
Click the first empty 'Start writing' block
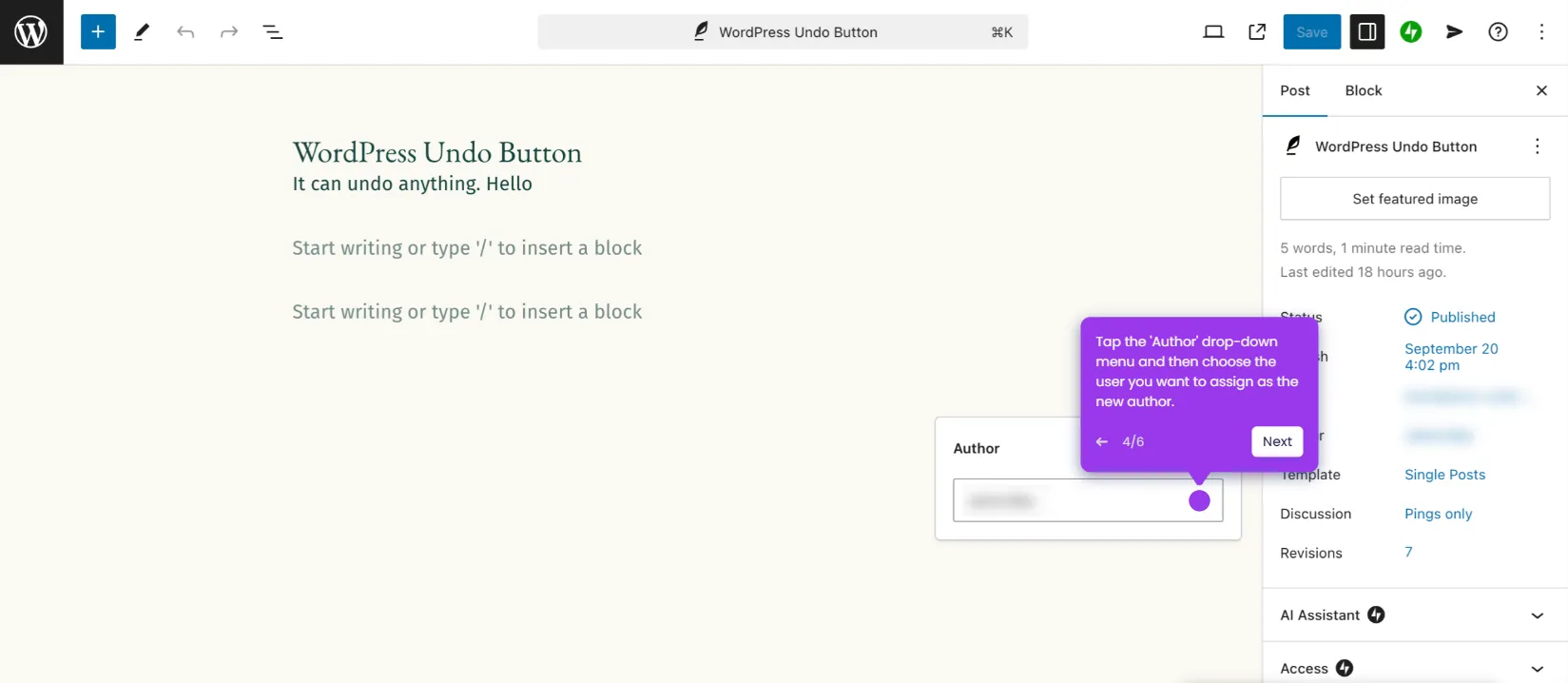coord(467,248)
